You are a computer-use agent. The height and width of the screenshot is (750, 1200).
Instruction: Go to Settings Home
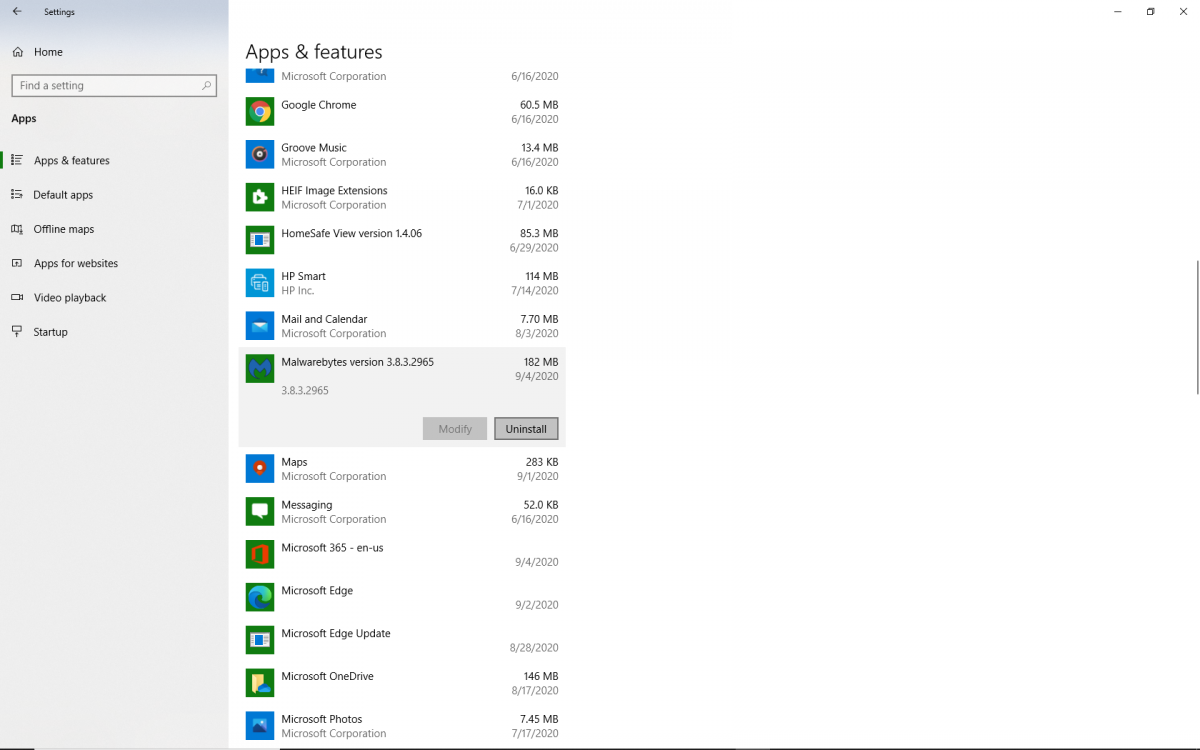[x=114, y=52]
